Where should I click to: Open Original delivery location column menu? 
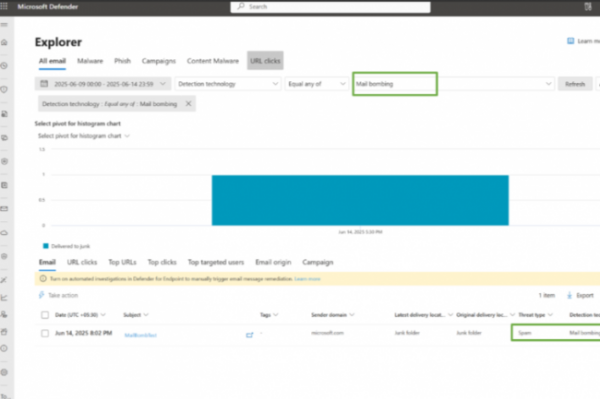tap(485, 315)
